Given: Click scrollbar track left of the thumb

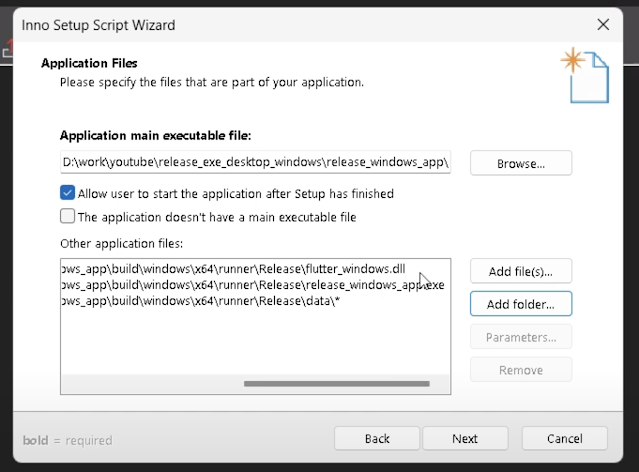Looking at the screenshot, I should coord(150,384).
